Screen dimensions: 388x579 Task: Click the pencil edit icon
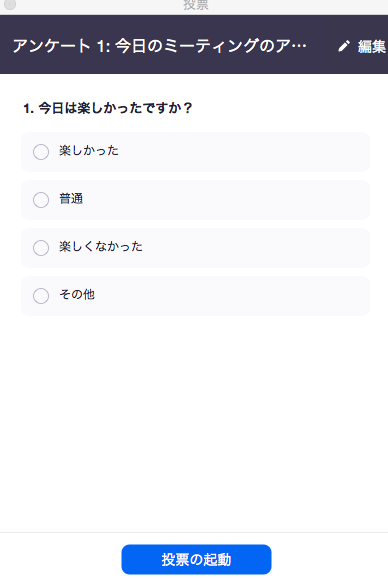(344, 46)
